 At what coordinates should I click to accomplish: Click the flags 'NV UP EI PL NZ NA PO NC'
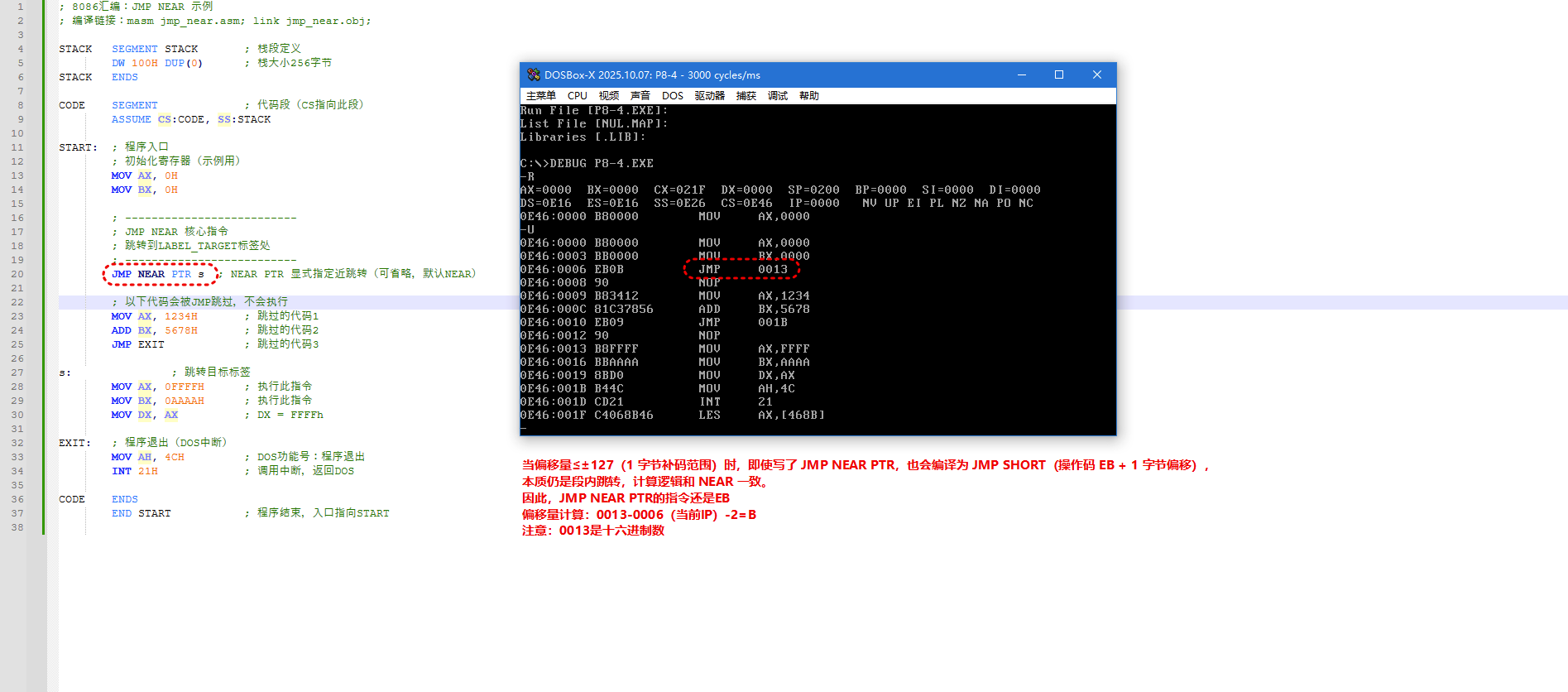coord(947,204)
